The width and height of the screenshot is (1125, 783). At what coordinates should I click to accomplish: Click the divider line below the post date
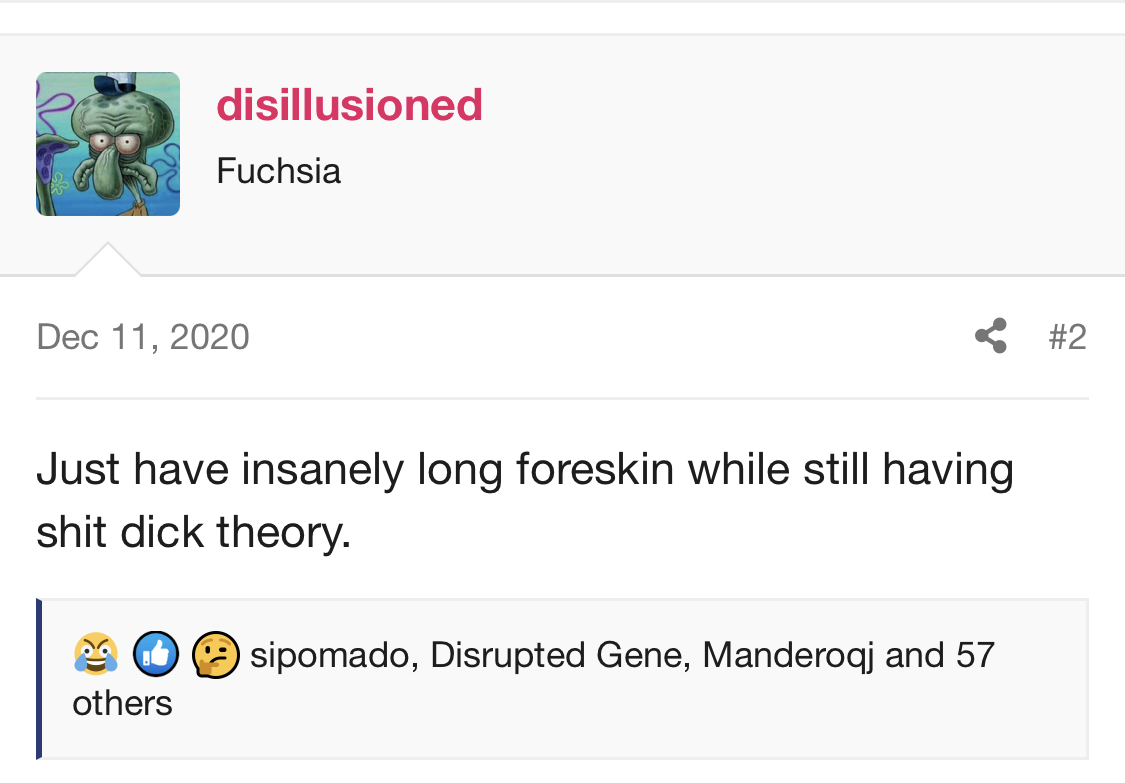(562, 398)
